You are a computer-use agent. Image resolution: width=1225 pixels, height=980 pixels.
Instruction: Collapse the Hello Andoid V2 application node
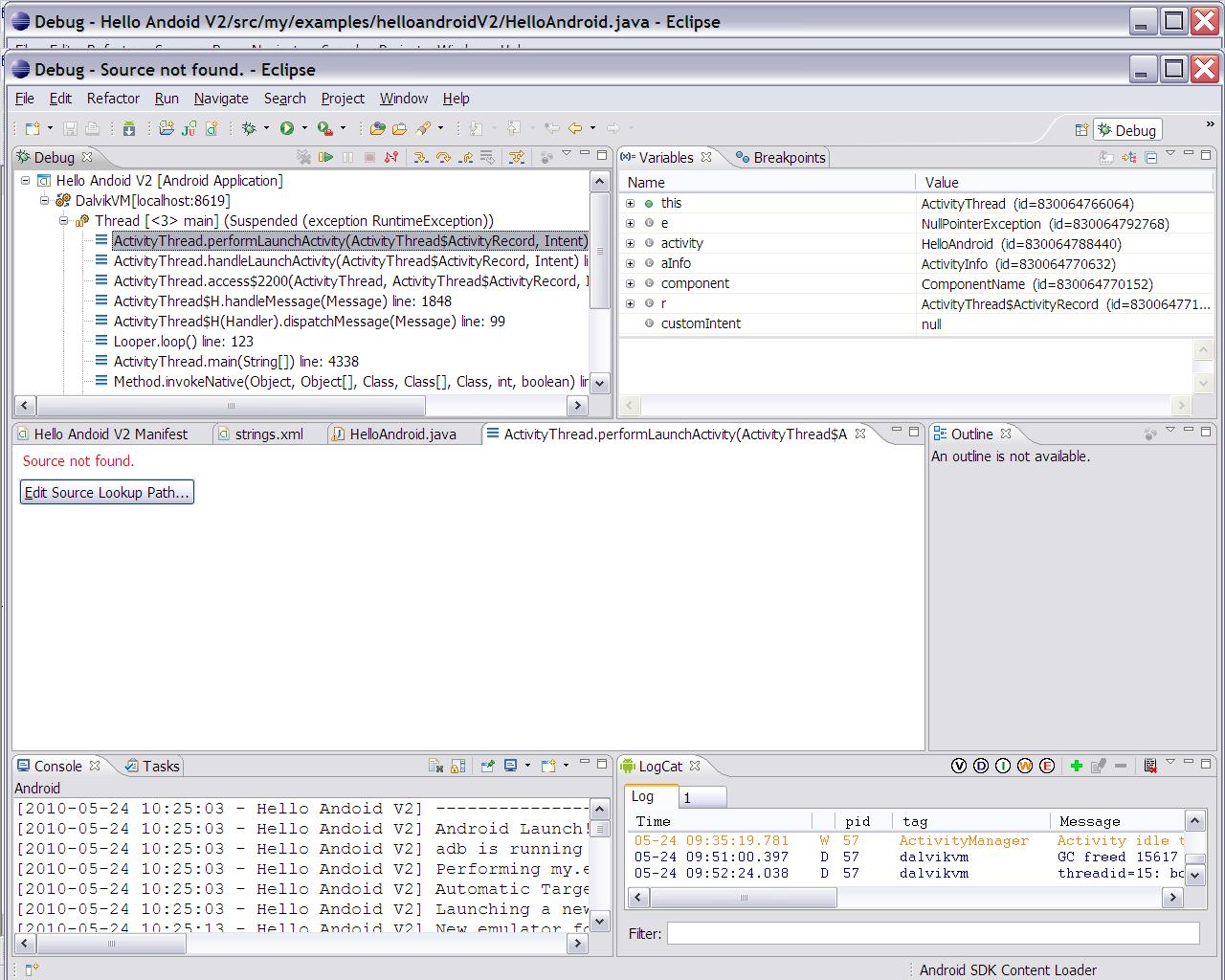(25, 180)
